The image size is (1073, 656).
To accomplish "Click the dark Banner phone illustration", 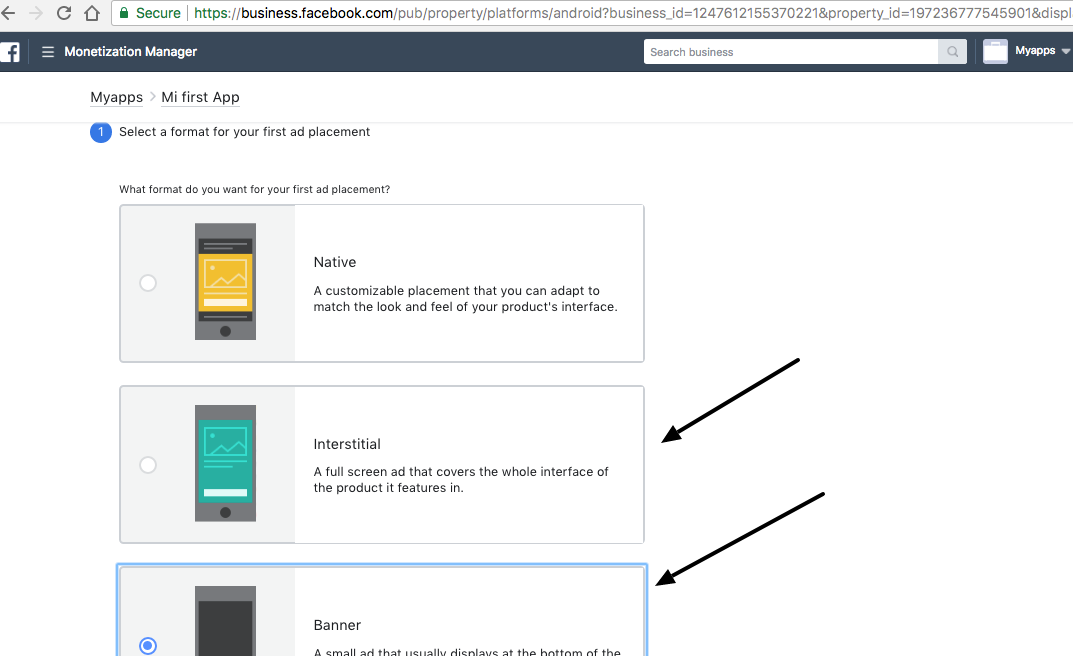I will click(x=225, y=621).
